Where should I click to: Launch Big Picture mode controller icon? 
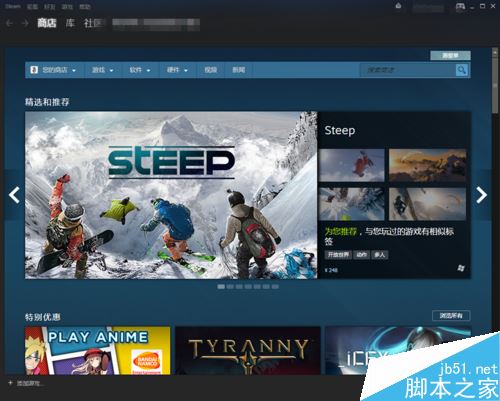click(460, 6)
